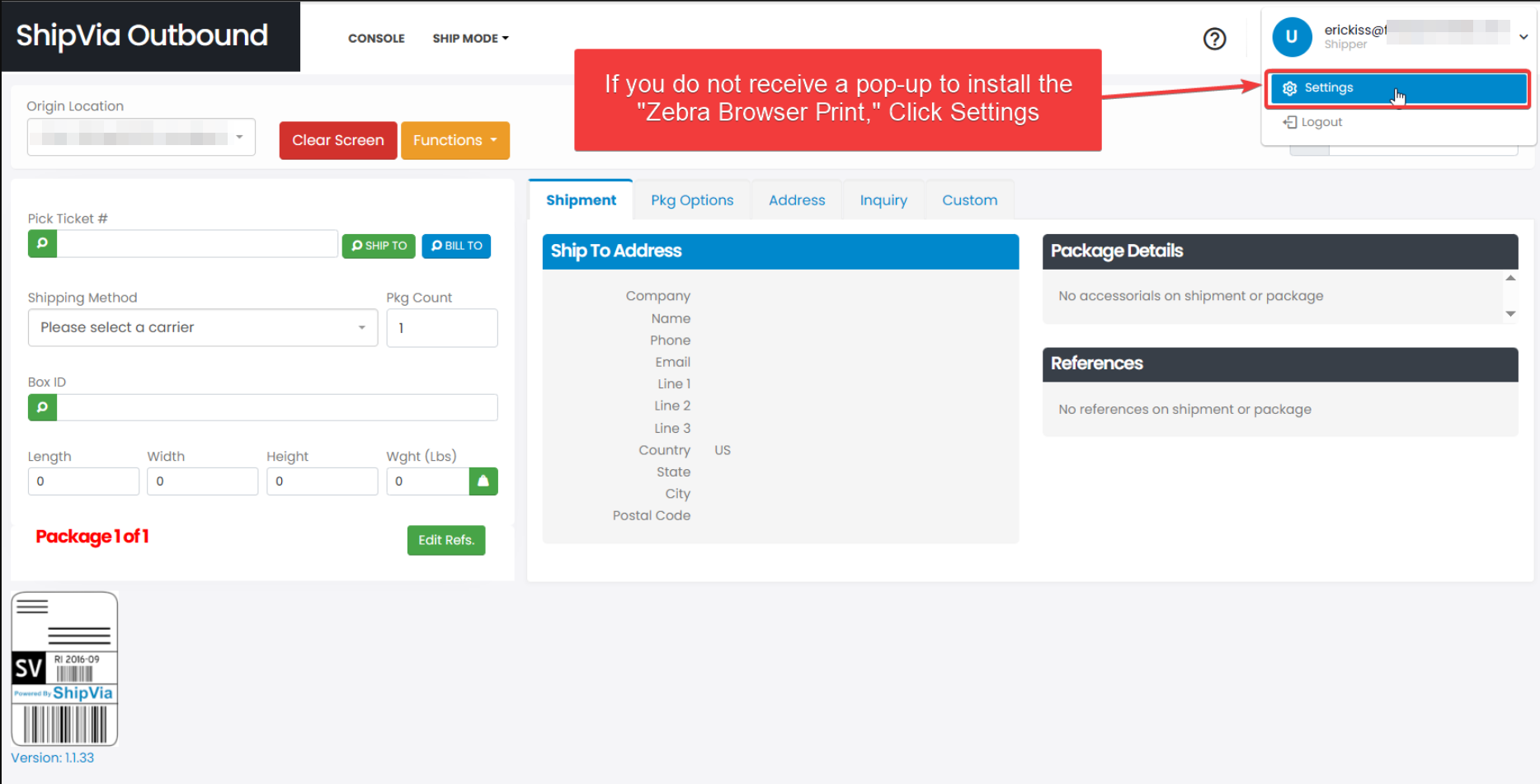Open the CONSOLE menu item
This screenshot has width=1540, height=784.
[376, 39]
